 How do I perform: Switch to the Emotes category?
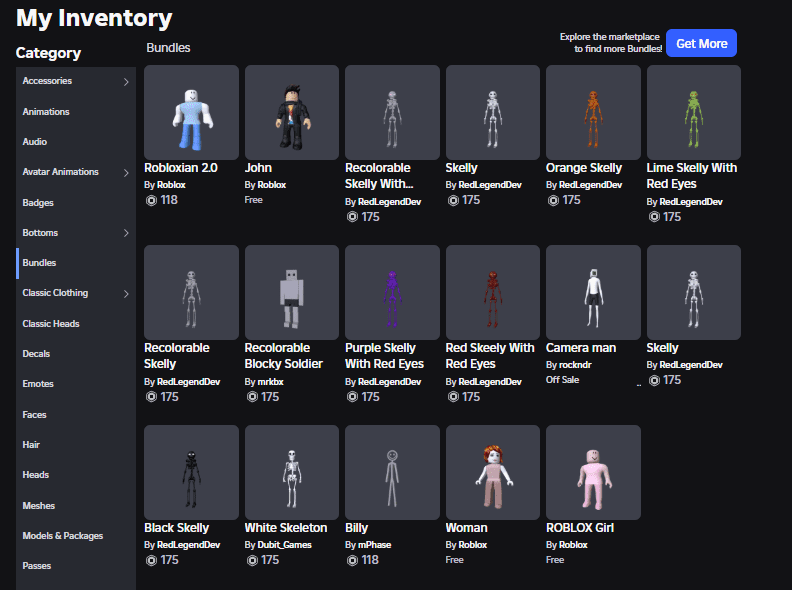coord(38,384)
